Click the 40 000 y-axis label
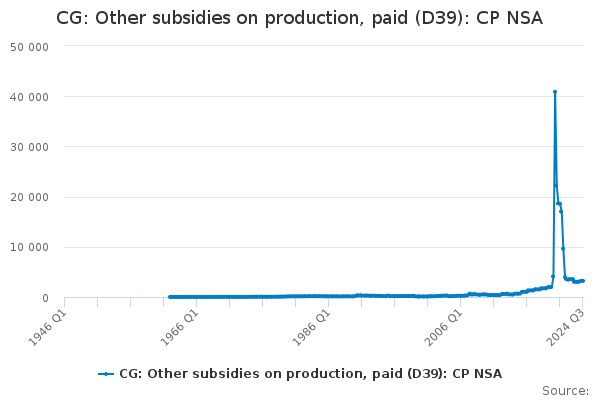This screenshot has height=400, width=600. point(30,97)
